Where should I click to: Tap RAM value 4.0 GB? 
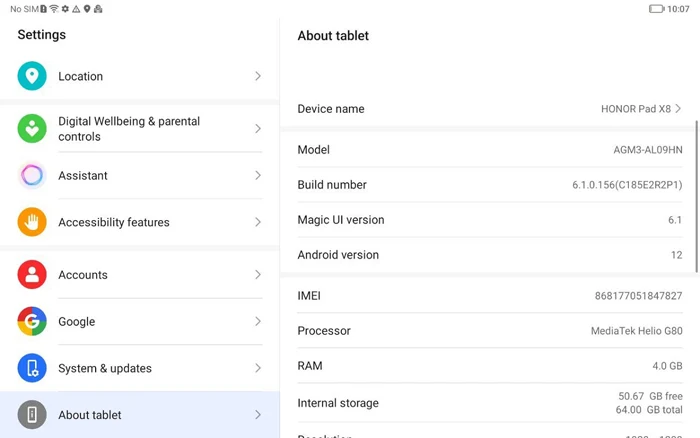(667, 366)
